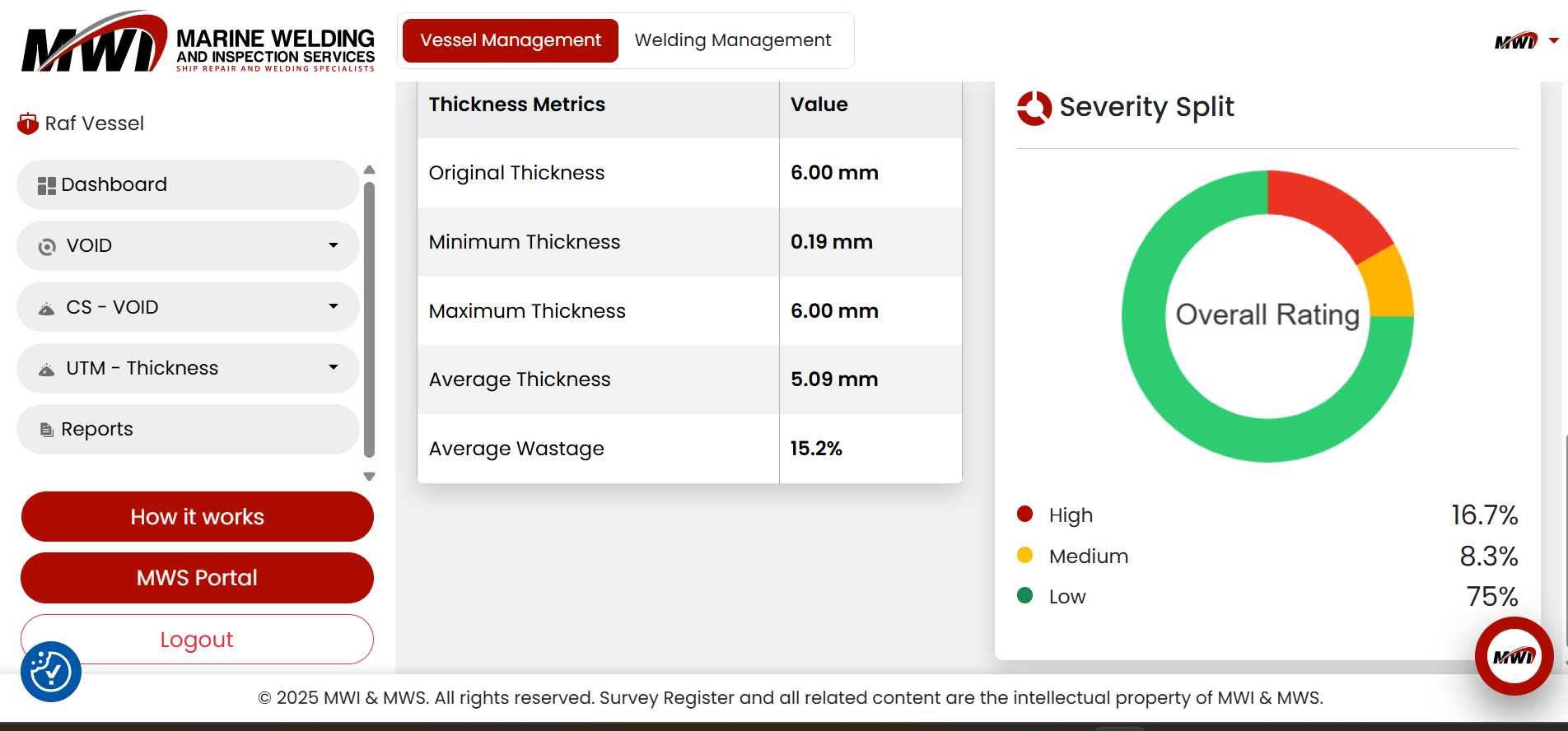Click the MWI Marine Welding logo
The height and width of the screenshot is (731, 1568).
198,41
